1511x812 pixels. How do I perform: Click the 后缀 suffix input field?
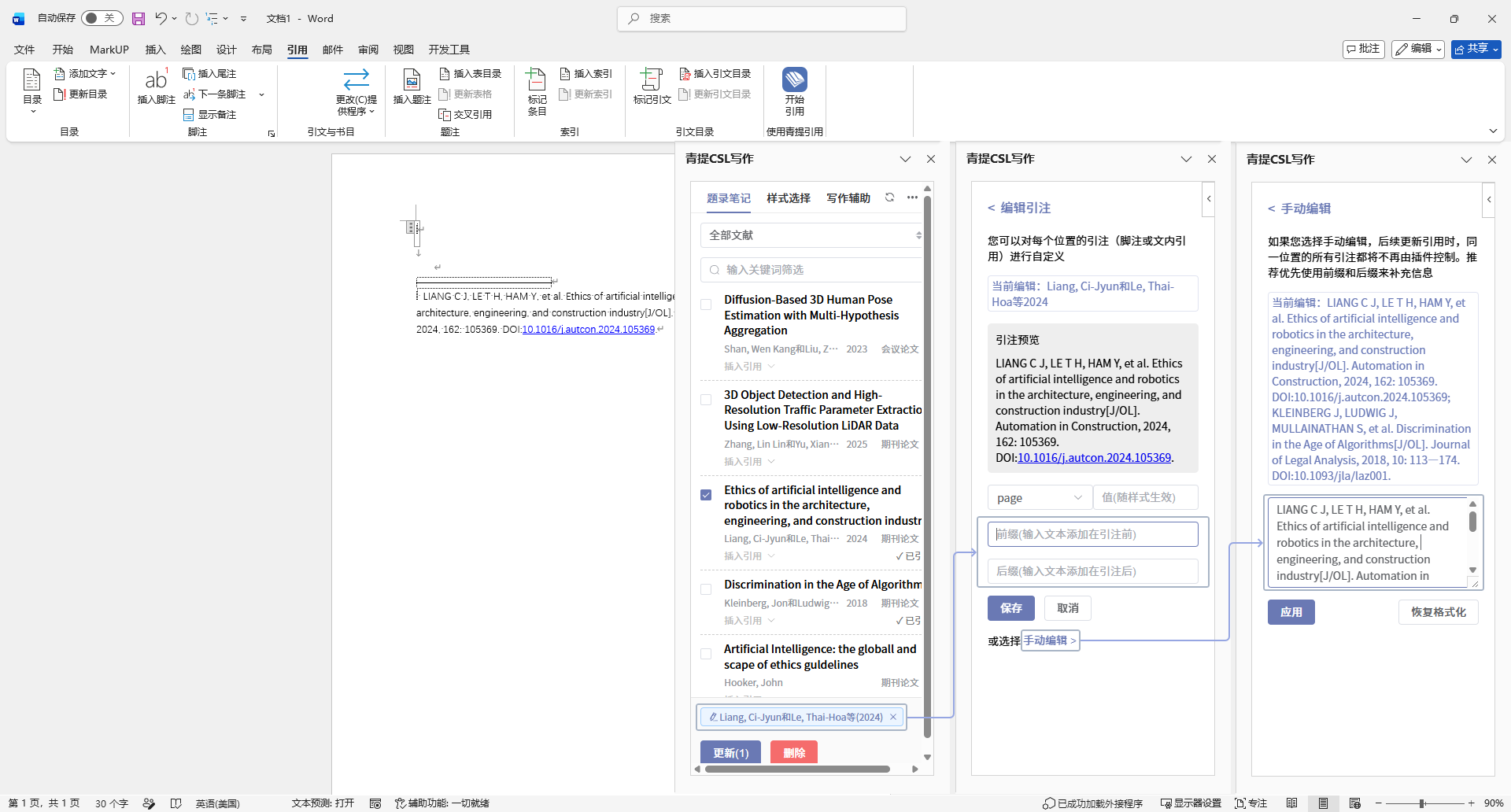click(x=1093, y=571)
